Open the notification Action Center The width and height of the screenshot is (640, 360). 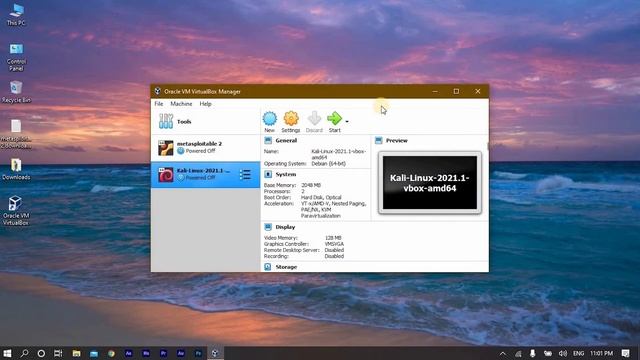pos(626,353)
